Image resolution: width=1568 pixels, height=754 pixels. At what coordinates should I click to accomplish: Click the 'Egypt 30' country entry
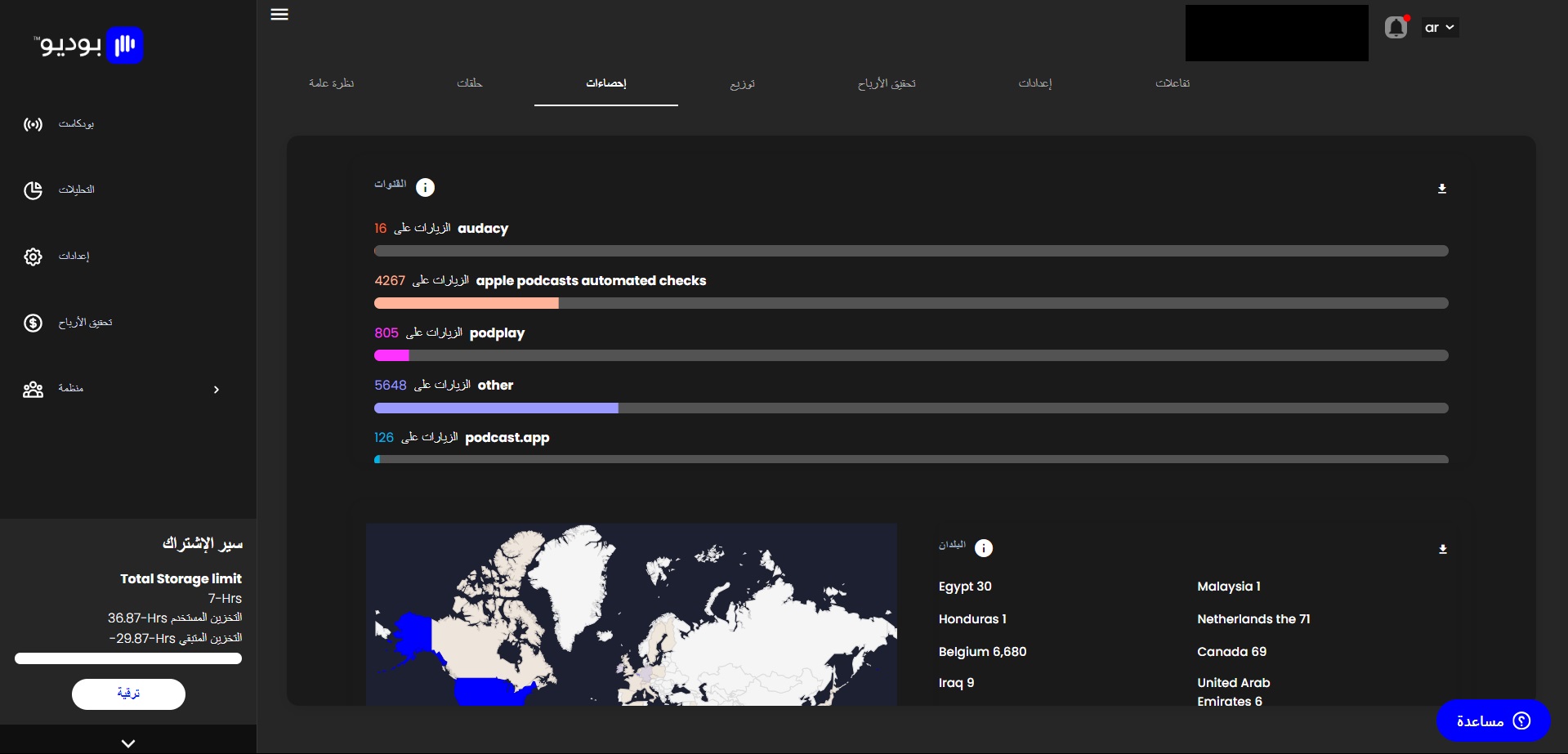coord(965,587)
